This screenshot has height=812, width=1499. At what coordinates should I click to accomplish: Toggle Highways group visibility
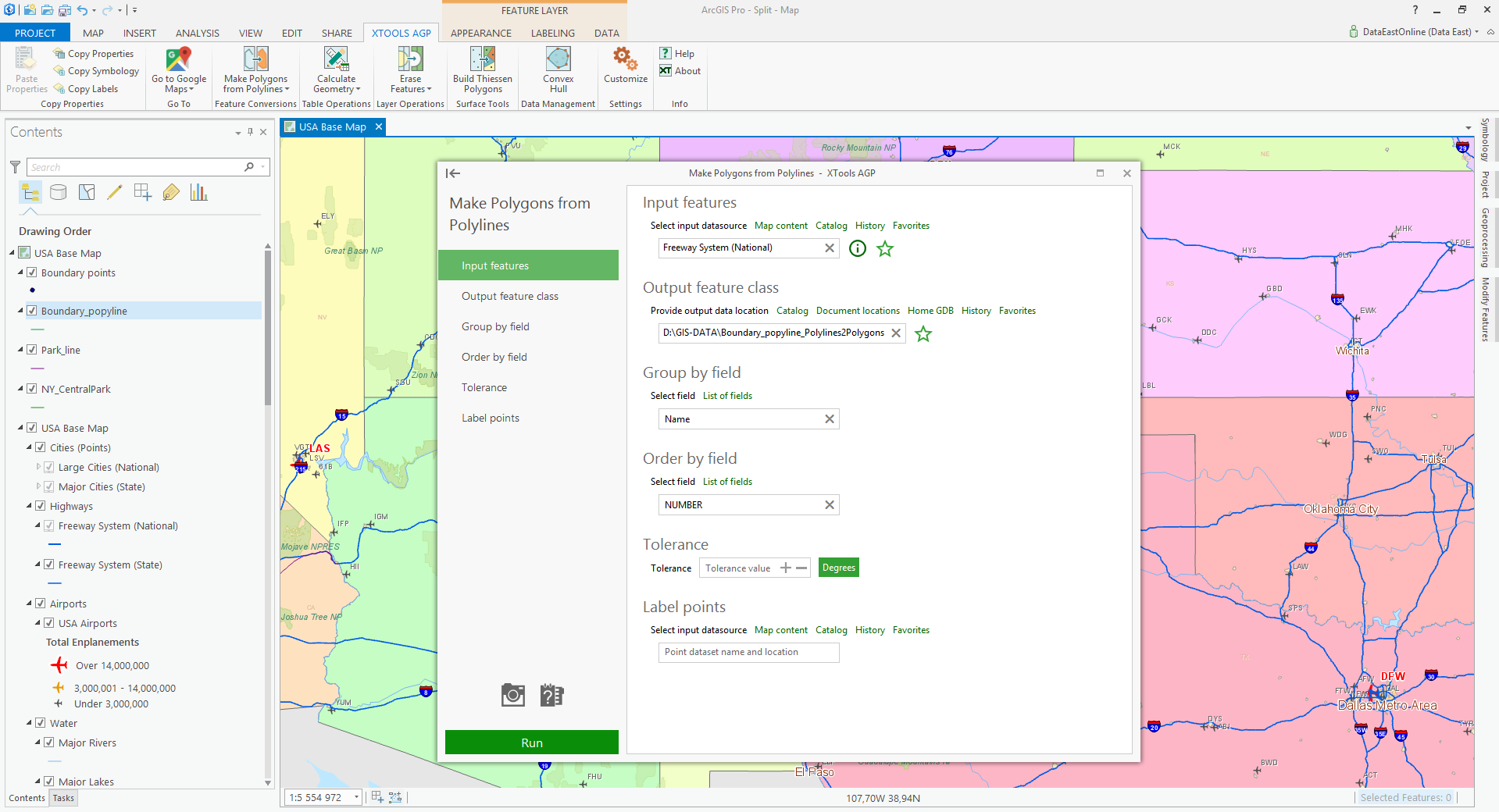pos(41,506)
